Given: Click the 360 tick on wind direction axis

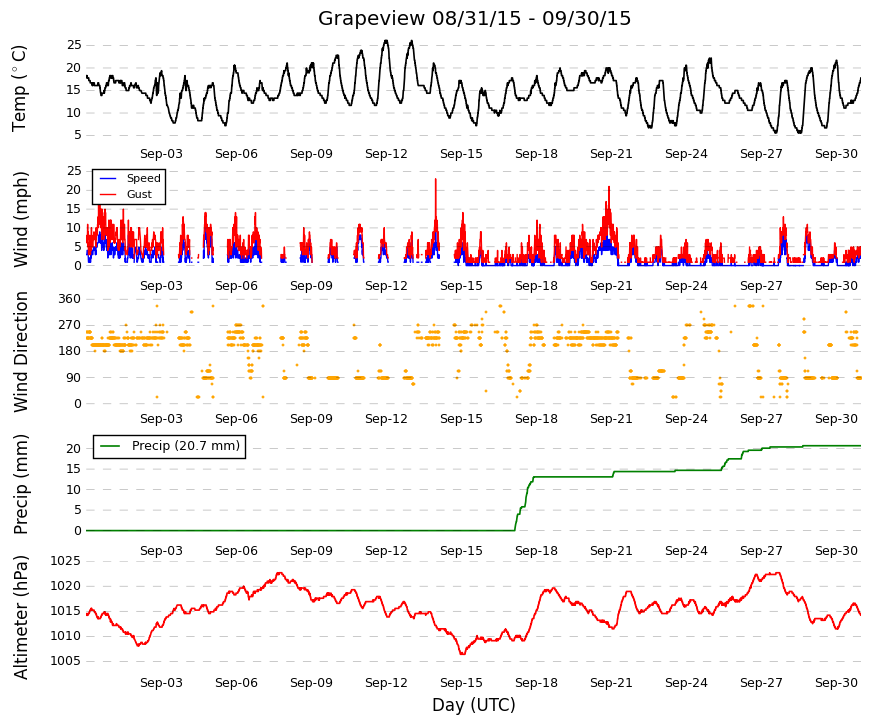Looking at the screenshot, I should (x=70, y=299).
